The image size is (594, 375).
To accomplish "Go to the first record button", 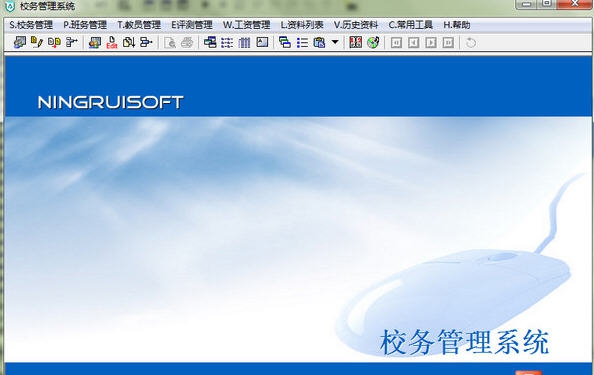I will click(396, 42).
